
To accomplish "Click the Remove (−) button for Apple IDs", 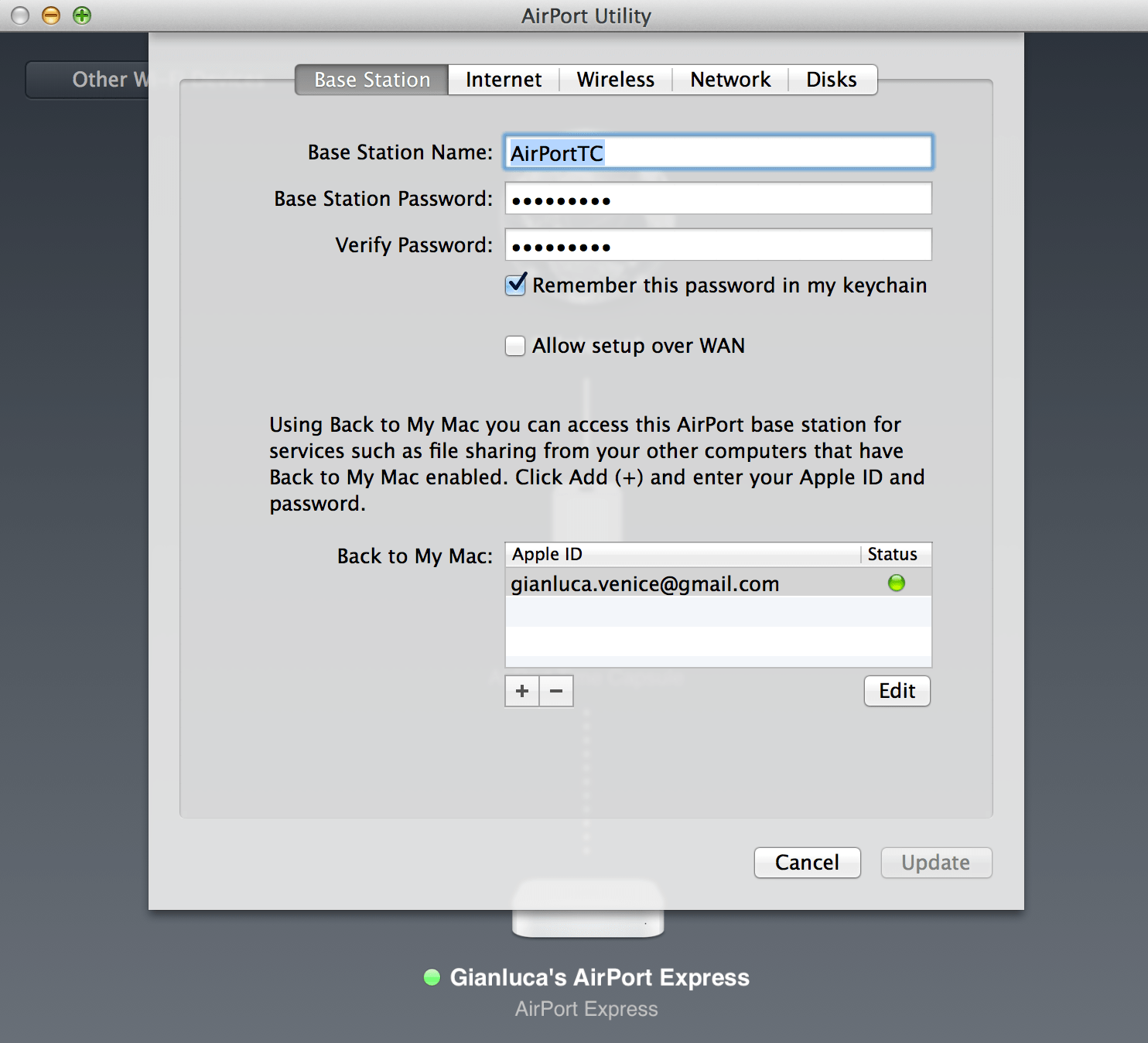I will (x=556, y=691).
